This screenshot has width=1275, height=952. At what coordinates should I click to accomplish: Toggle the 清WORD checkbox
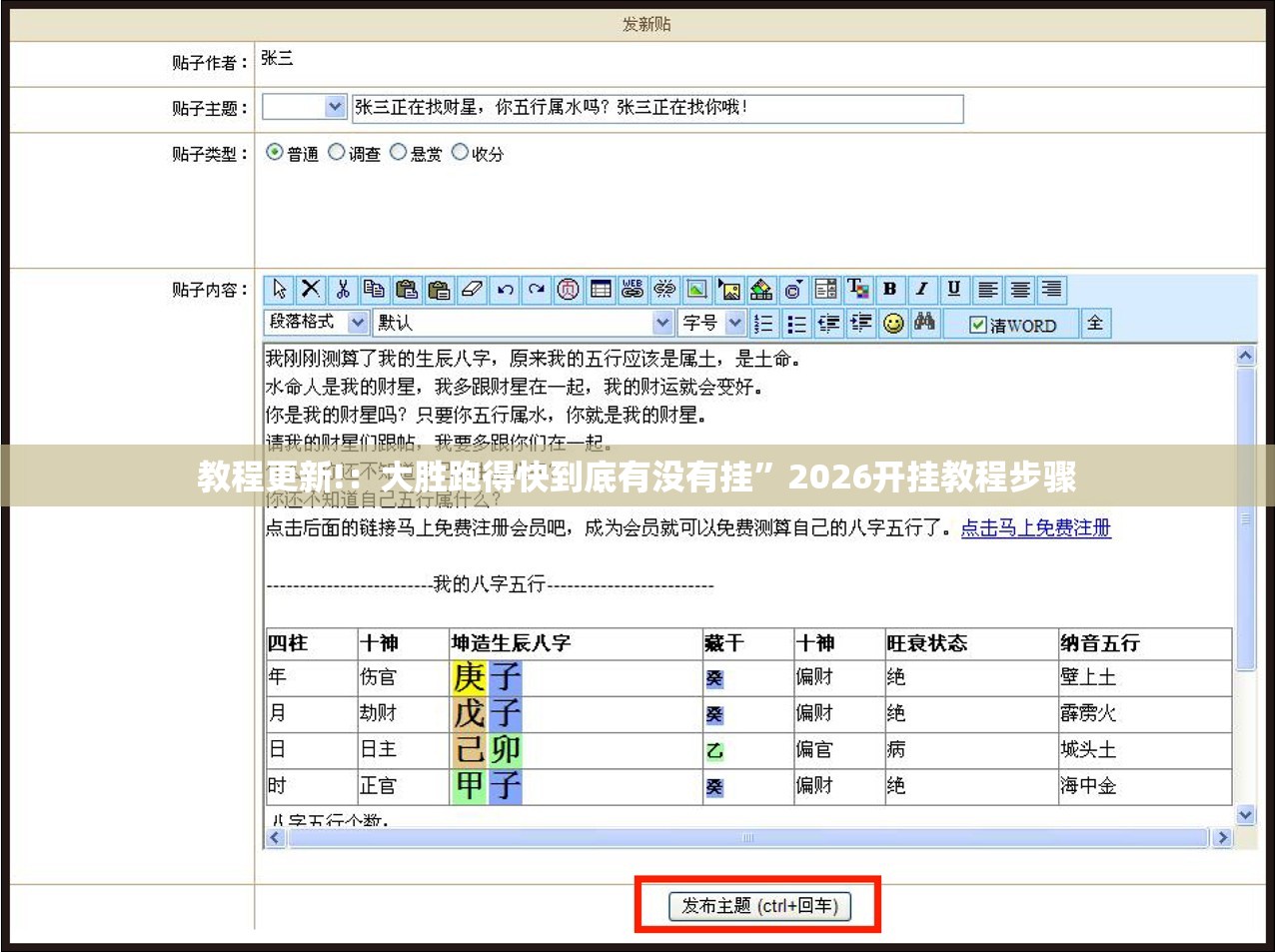(x=978, y=325)
